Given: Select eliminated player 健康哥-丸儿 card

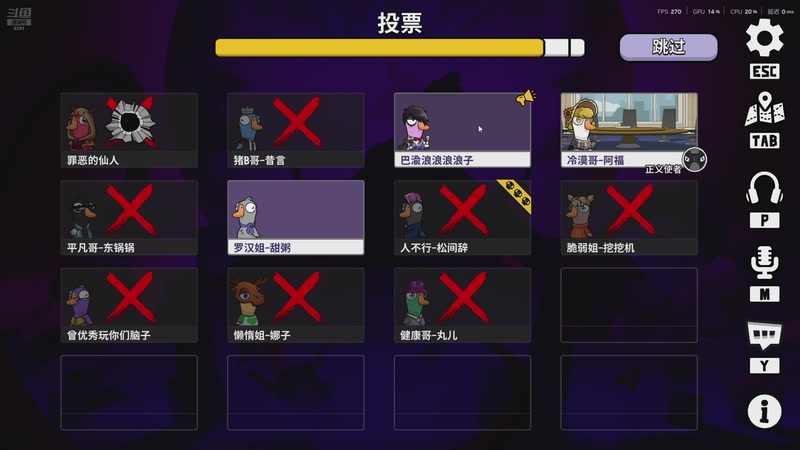Looking at the screenshot, I should (462, 305).
